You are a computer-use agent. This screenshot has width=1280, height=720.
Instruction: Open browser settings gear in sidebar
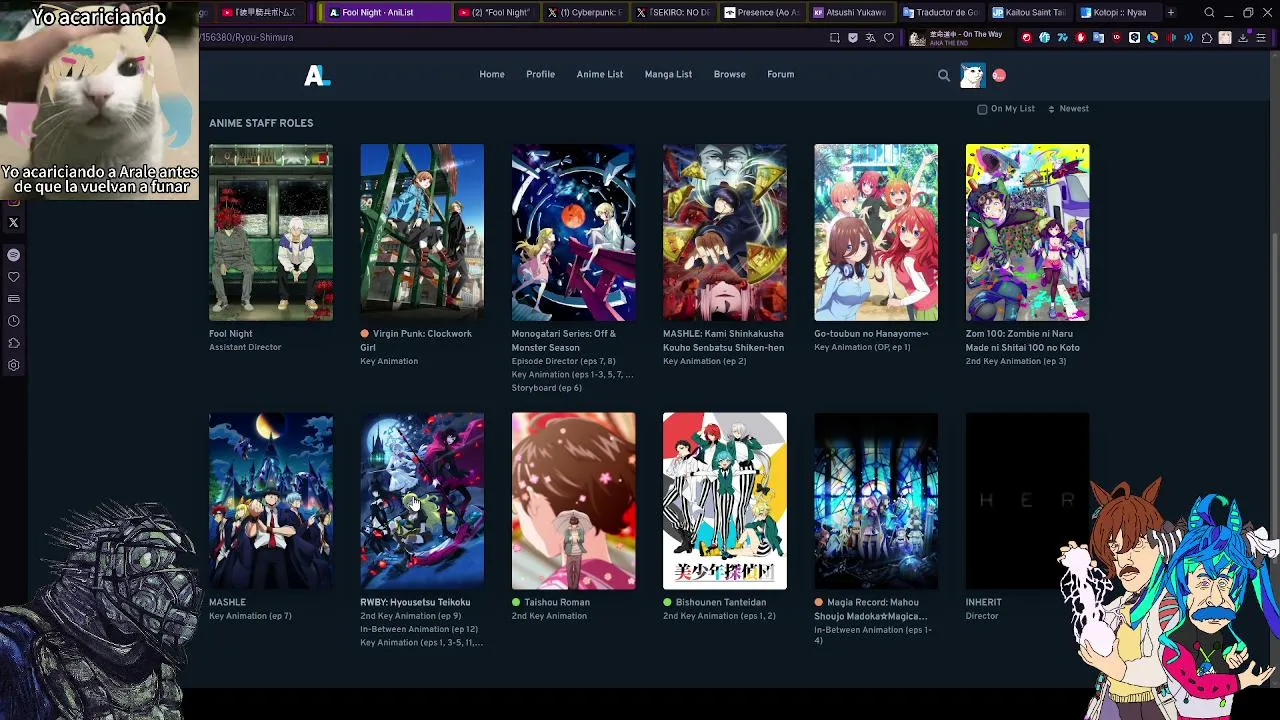(14, 365)
